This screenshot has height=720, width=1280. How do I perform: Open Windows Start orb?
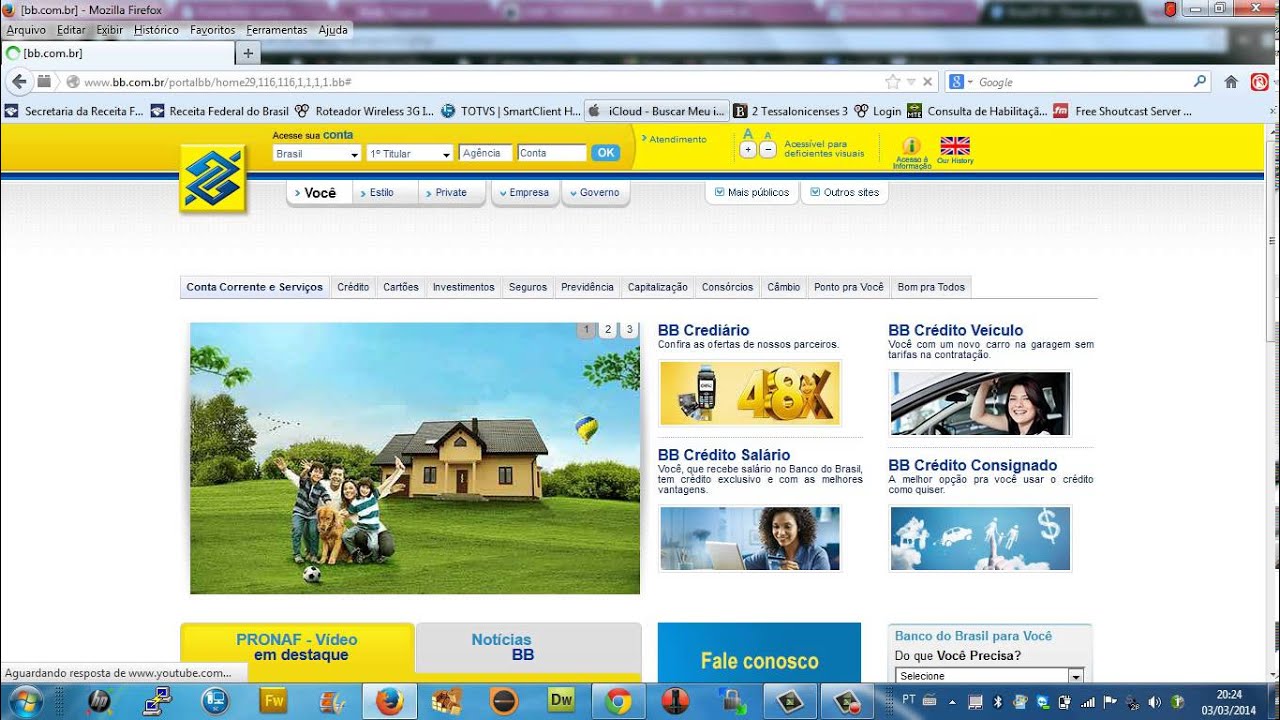[24, 701]
